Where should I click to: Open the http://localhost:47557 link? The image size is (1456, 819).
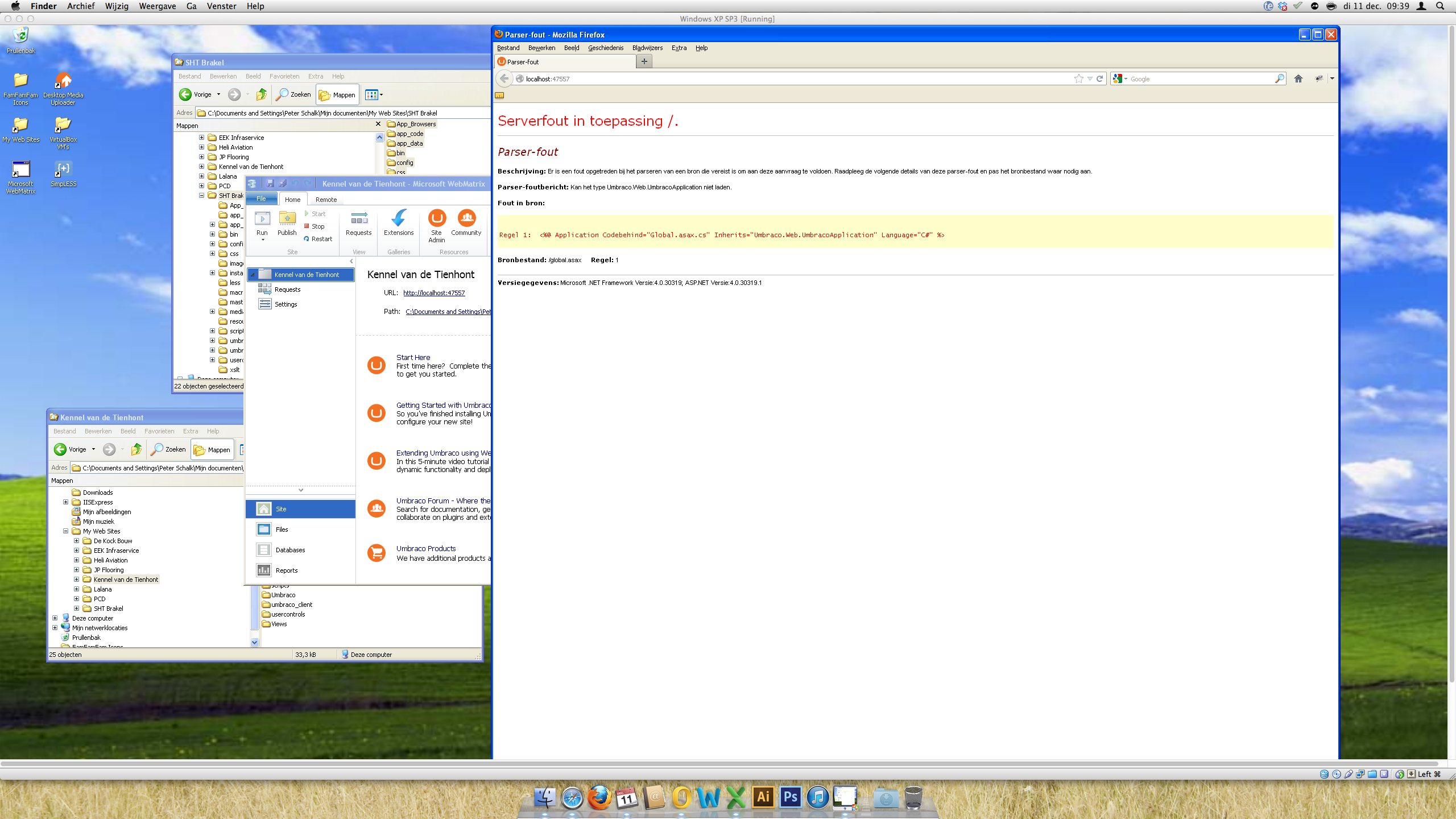click(x=434, y=293)
